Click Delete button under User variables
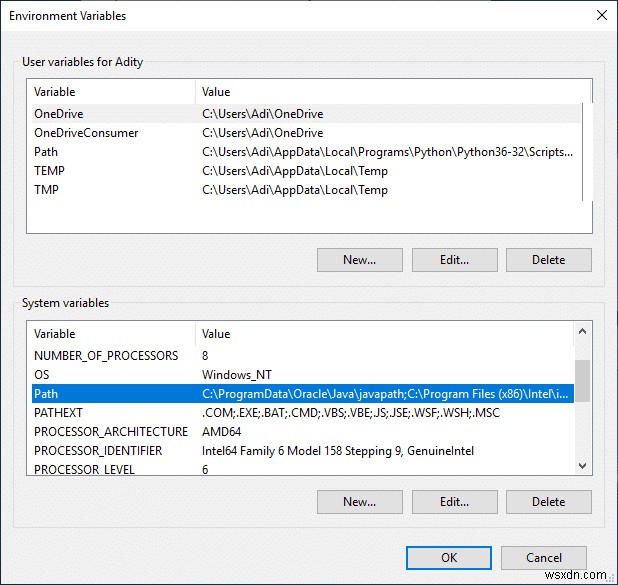 [549, 260]
